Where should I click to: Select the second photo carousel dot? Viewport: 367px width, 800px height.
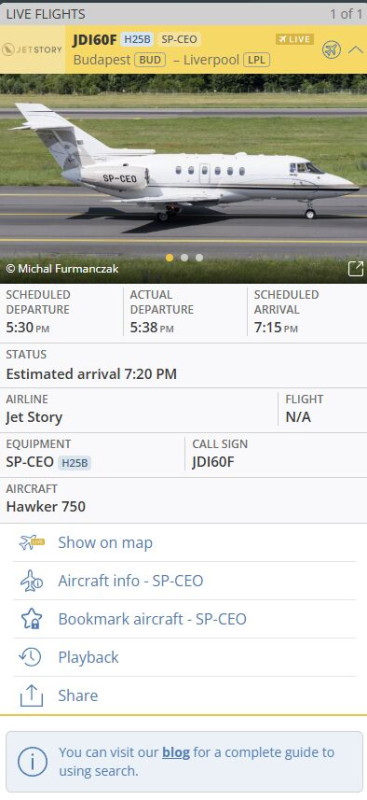click(x=184, y=258)
